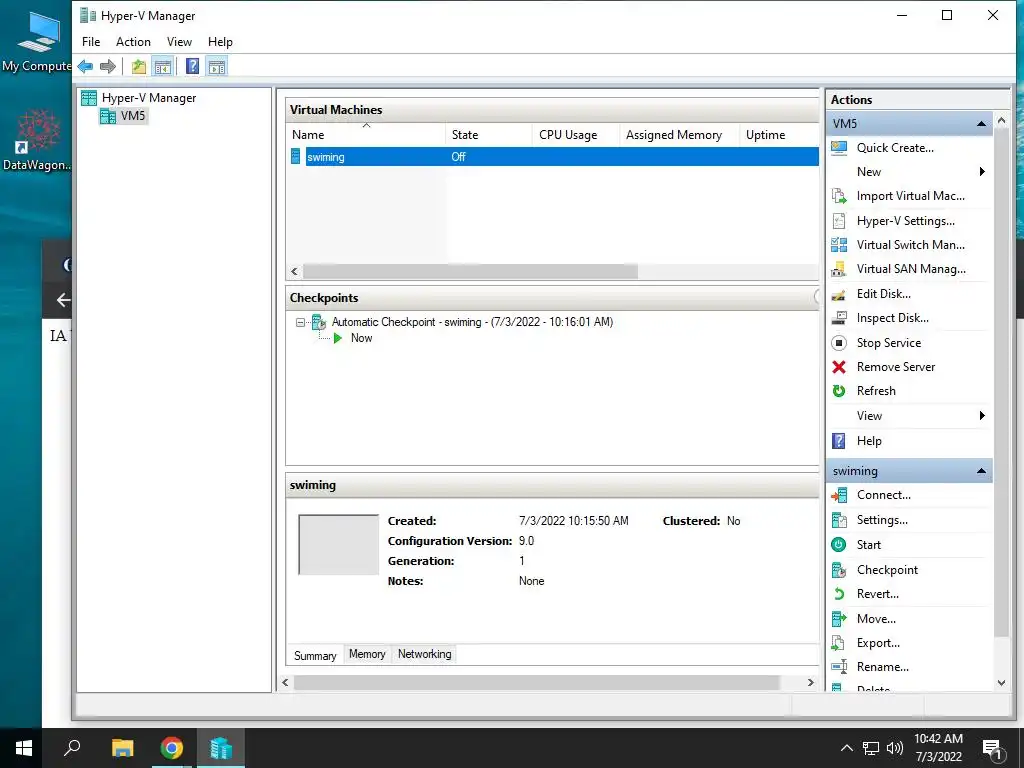Open Import Virtual Machine action
Screen dimensions: 1024x768
[x=910, y=196]
